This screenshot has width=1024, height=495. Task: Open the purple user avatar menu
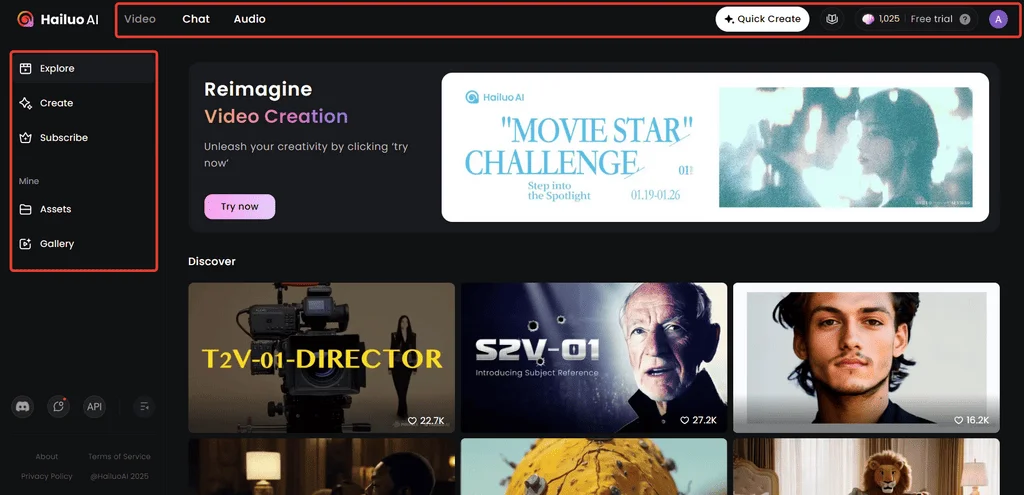(x=998, y=19)
